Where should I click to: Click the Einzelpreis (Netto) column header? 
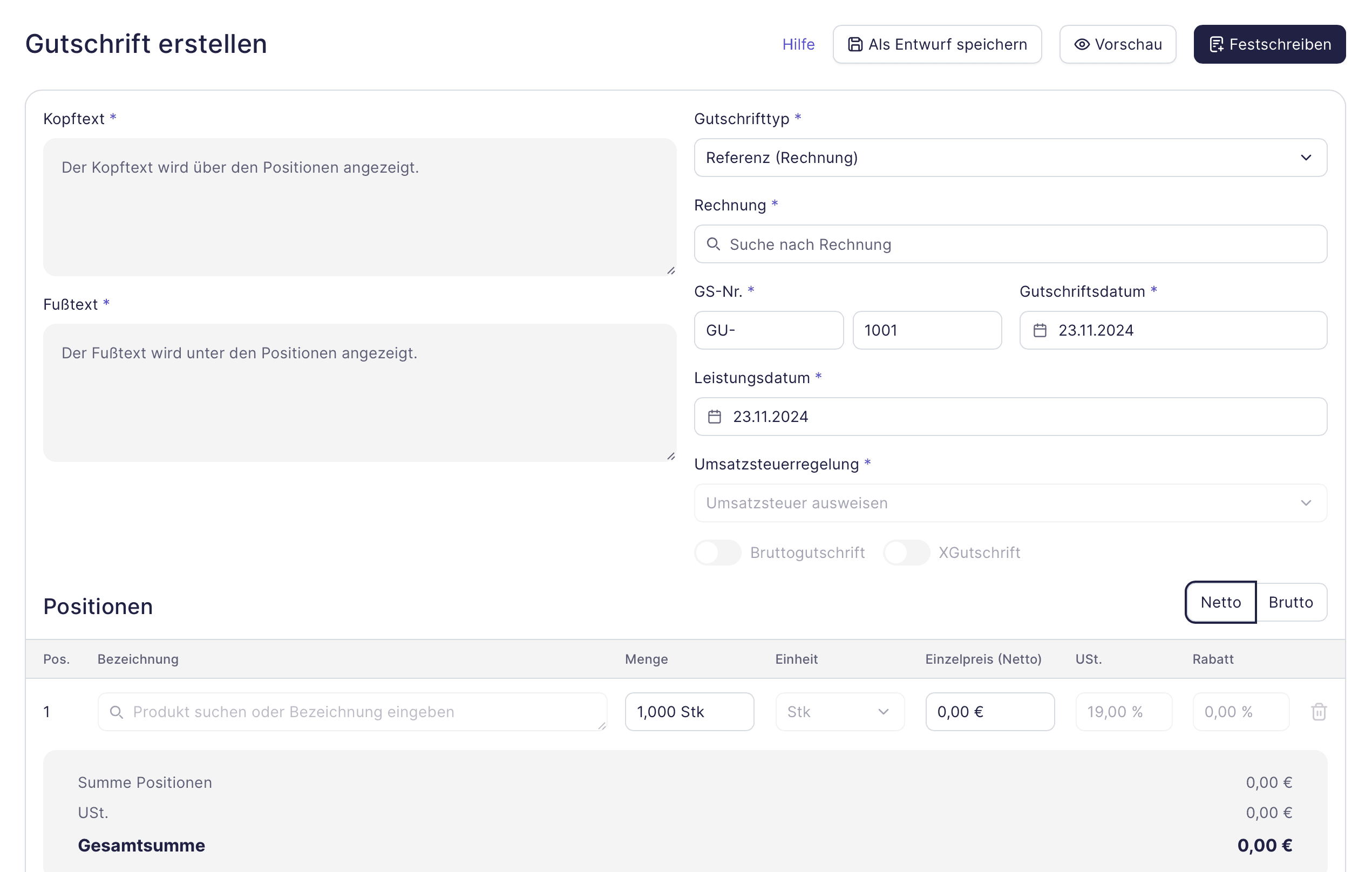point(983,659)
